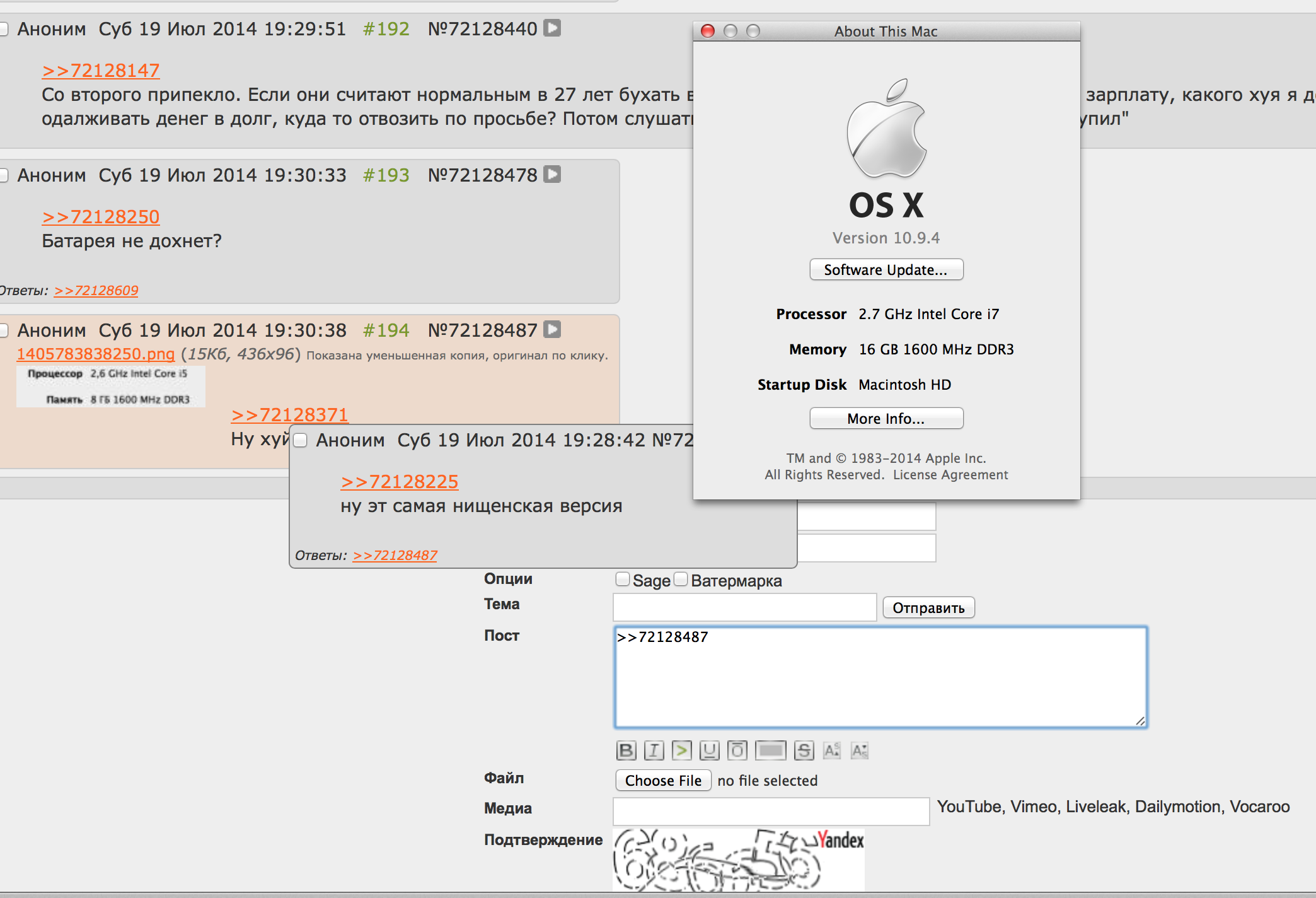
Task: Click the processor screenshot thumbnail
Action: [x=110, y=386]
